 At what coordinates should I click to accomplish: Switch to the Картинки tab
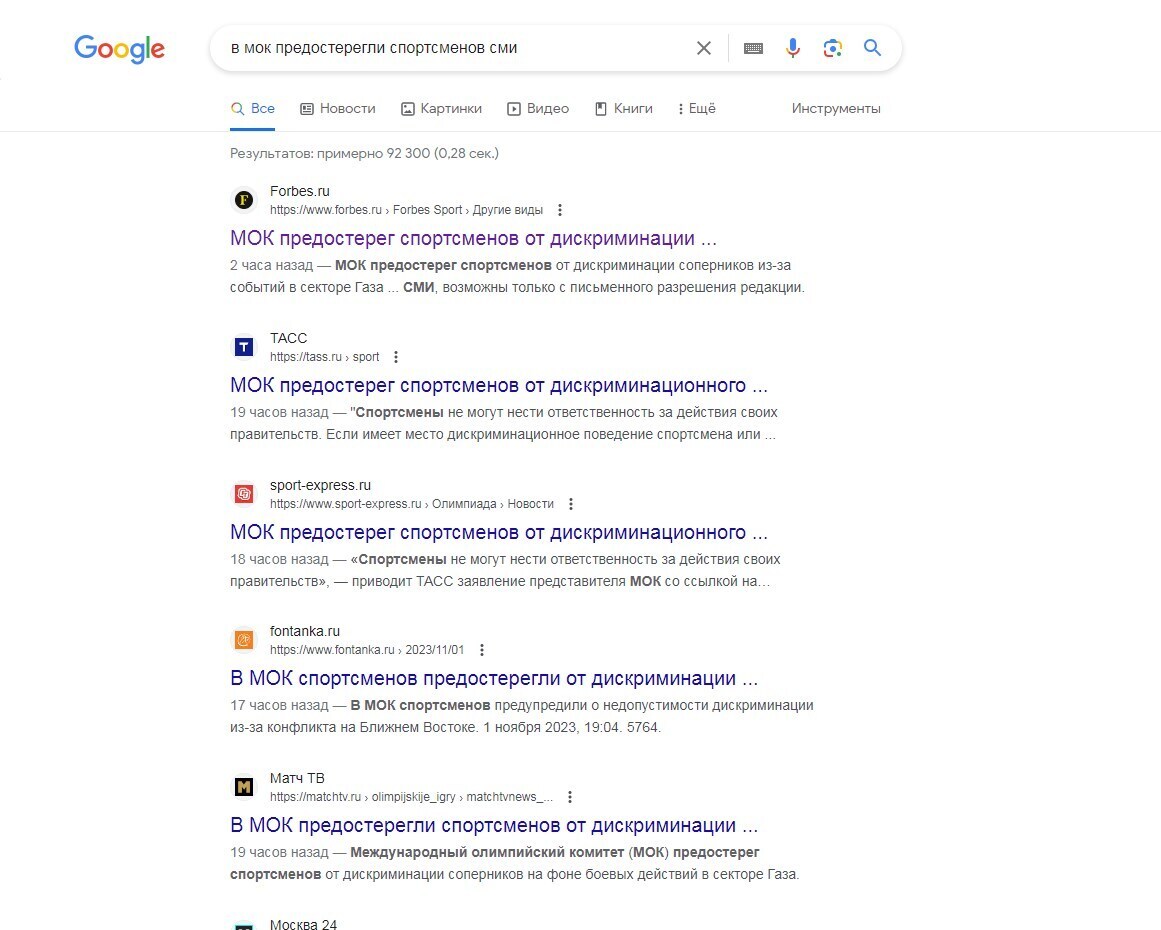click(x=441, y=109)
